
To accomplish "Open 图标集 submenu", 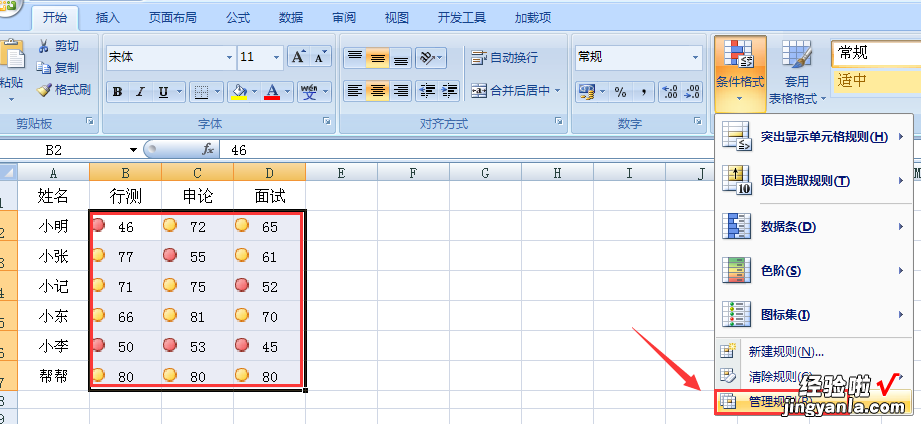I will 814,315.
